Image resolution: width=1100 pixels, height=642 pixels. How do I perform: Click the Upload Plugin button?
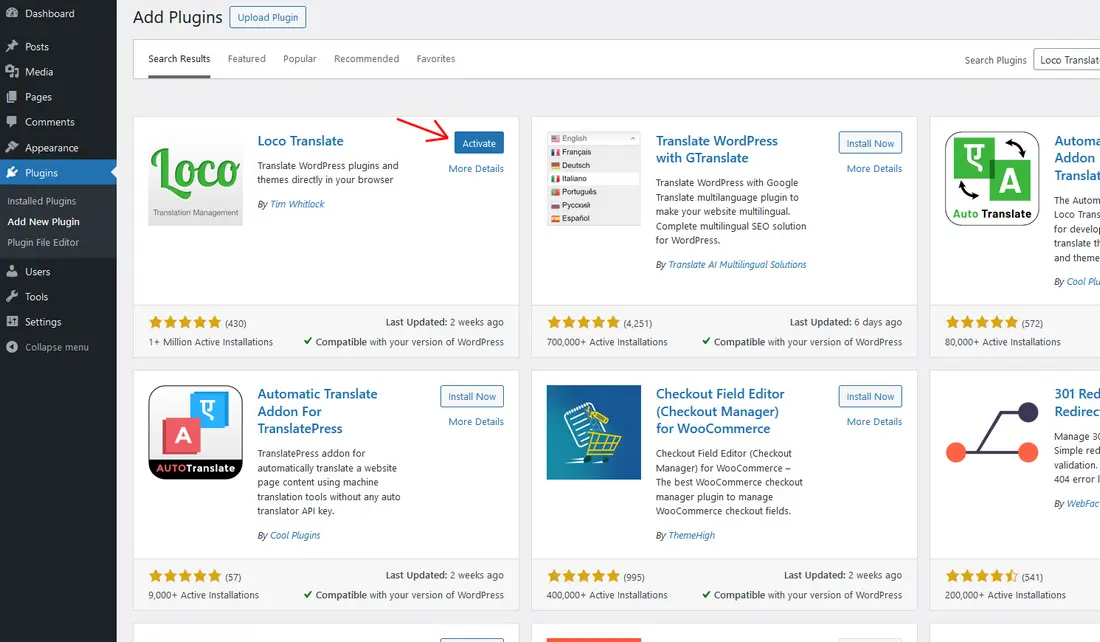tap(267, 16)
